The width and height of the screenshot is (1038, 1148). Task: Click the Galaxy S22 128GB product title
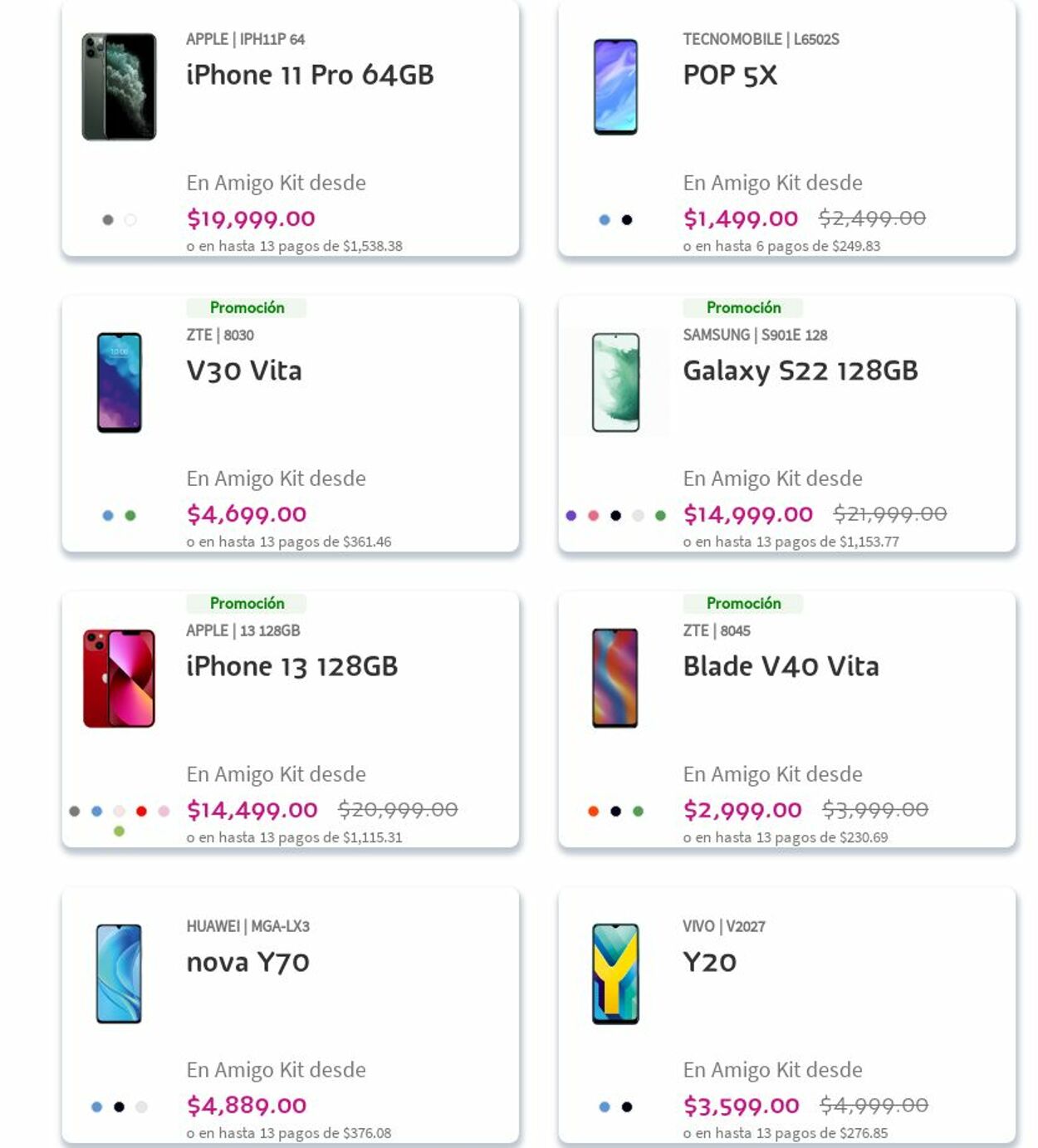tap(801, 370)
